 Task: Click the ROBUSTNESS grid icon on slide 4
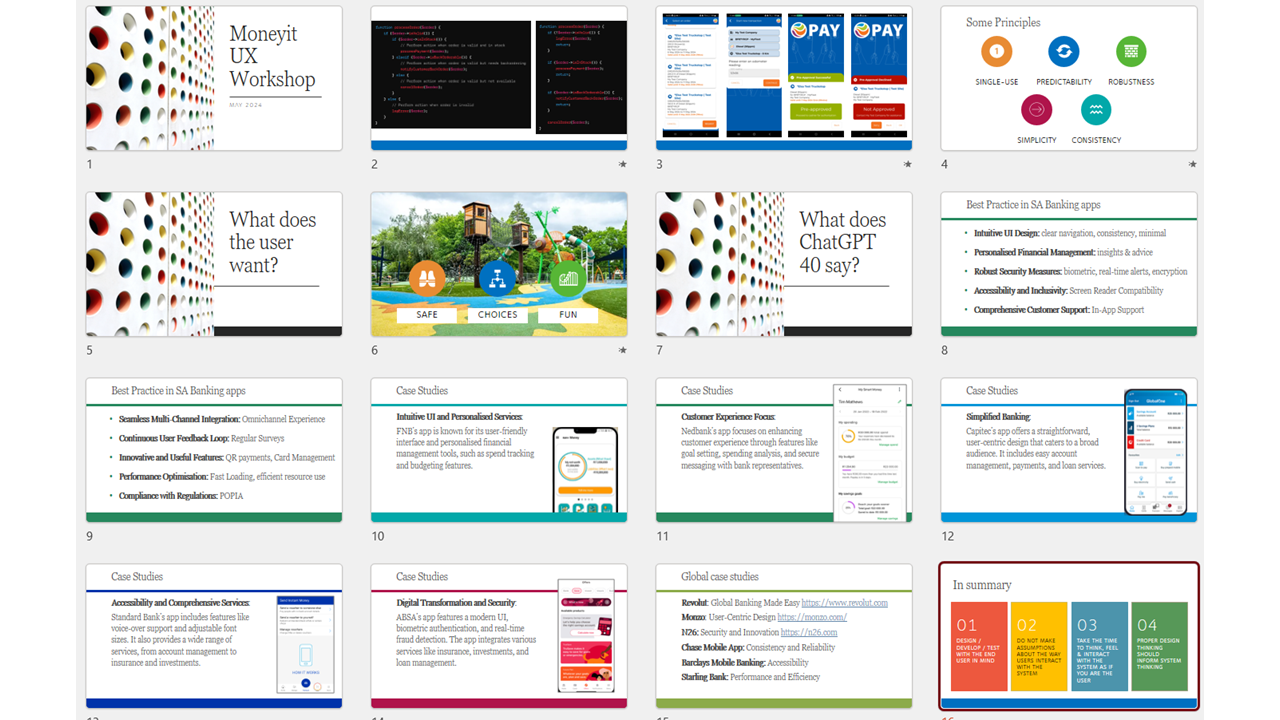click(x=1131, y=52)
